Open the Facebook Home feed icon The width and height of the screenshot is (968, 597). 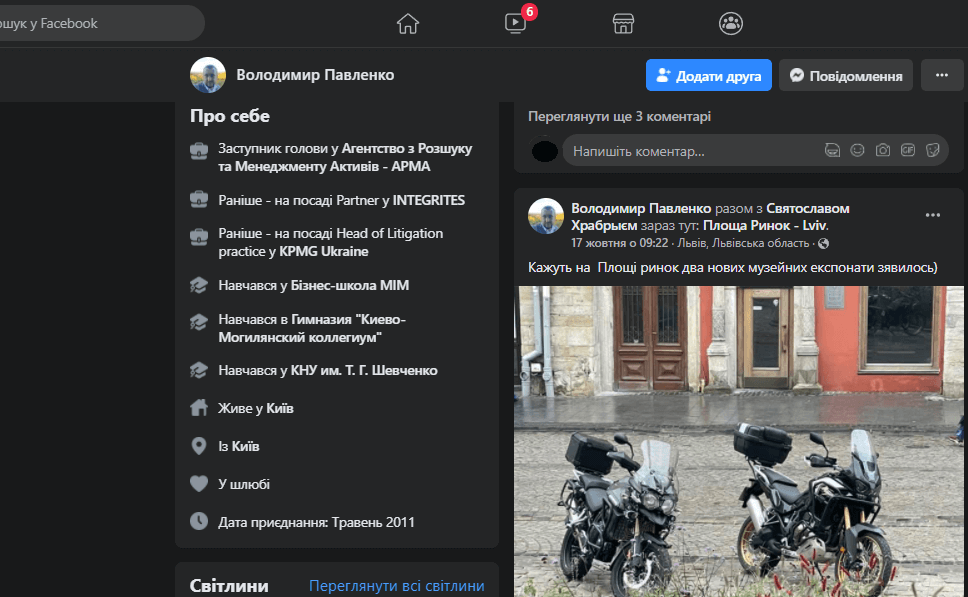tap(407, 23)
